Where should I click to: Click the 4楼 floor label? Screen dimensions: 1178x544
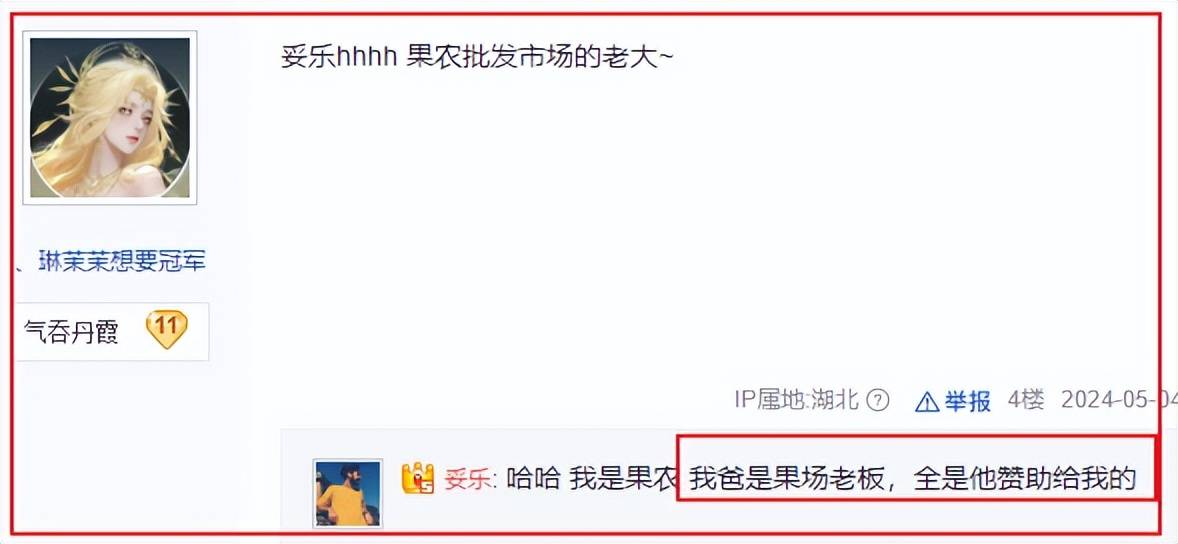(1025, 400)
